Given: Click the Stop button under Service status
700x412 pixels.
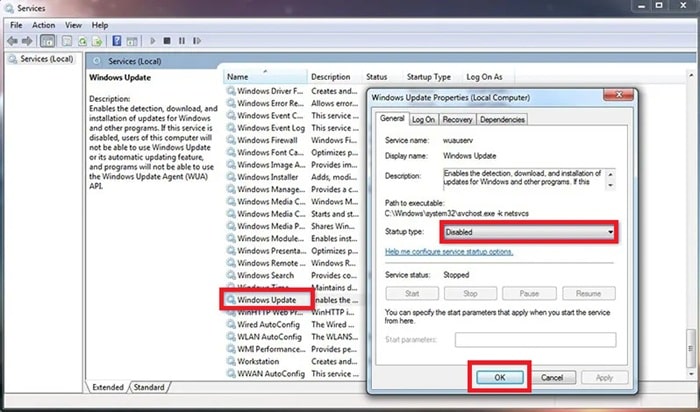Looking at the screenshot, I should 471,294.
